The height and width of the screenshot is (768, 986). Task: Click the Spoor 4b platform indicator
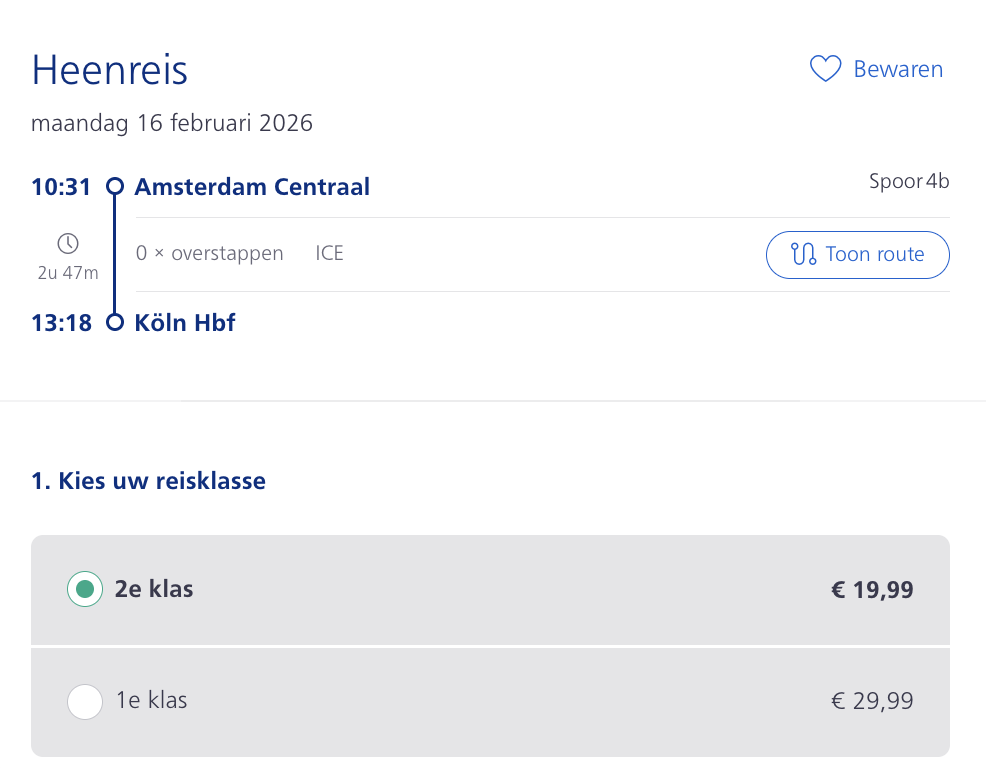point(908,182)
